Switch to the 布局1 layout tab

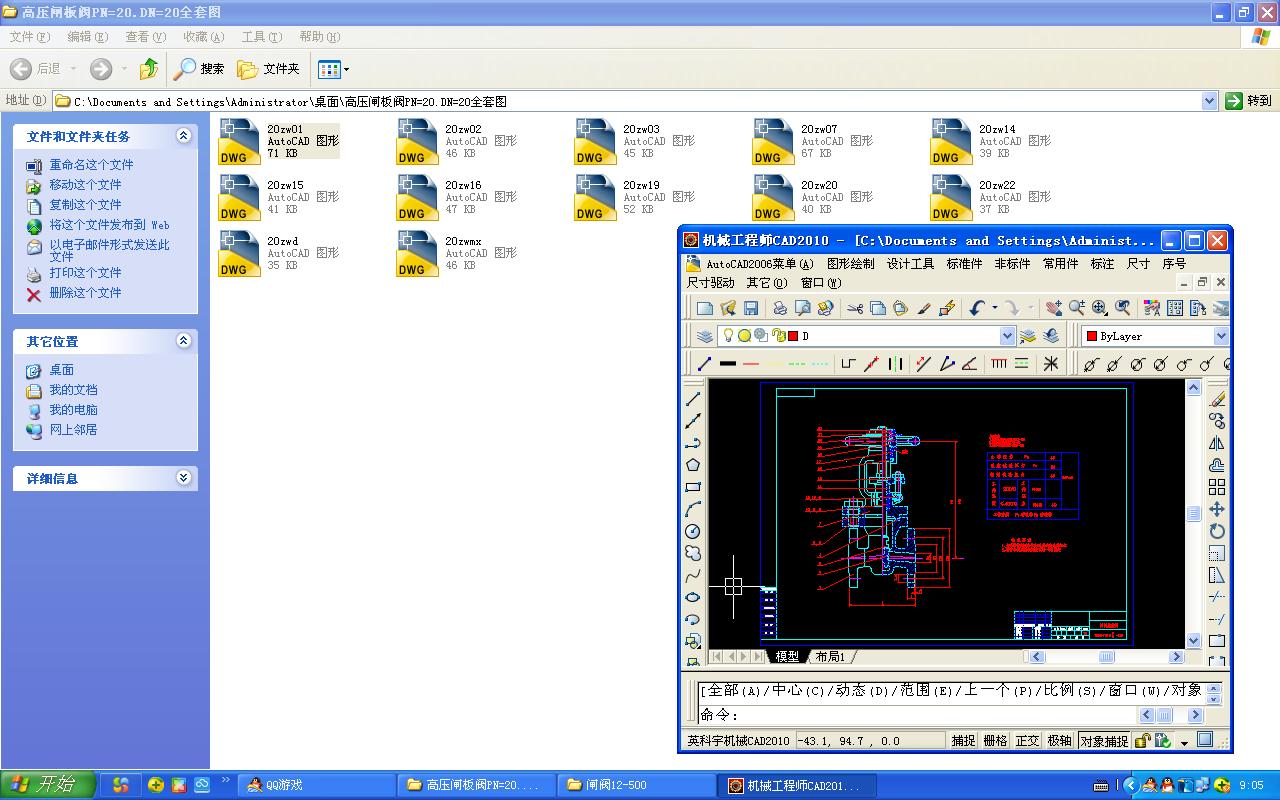point(830,656)
